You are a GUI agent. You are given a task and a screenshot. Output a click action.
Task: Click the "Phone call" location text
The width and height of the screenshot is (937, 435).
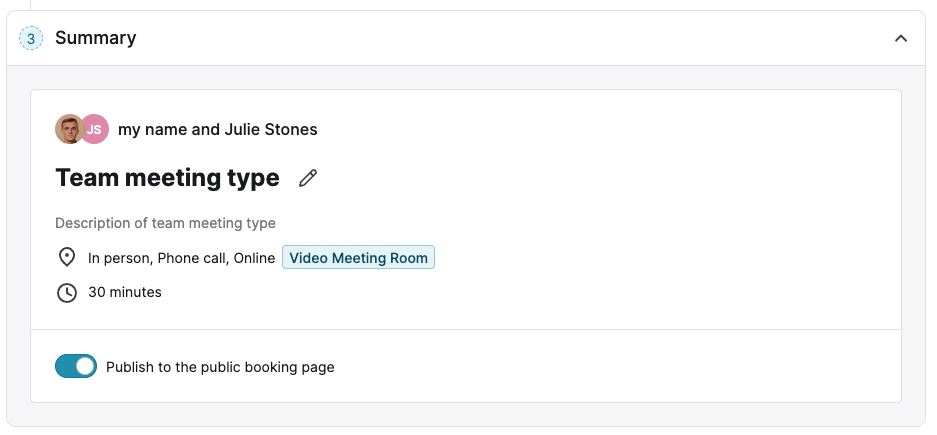pos(191,258)
